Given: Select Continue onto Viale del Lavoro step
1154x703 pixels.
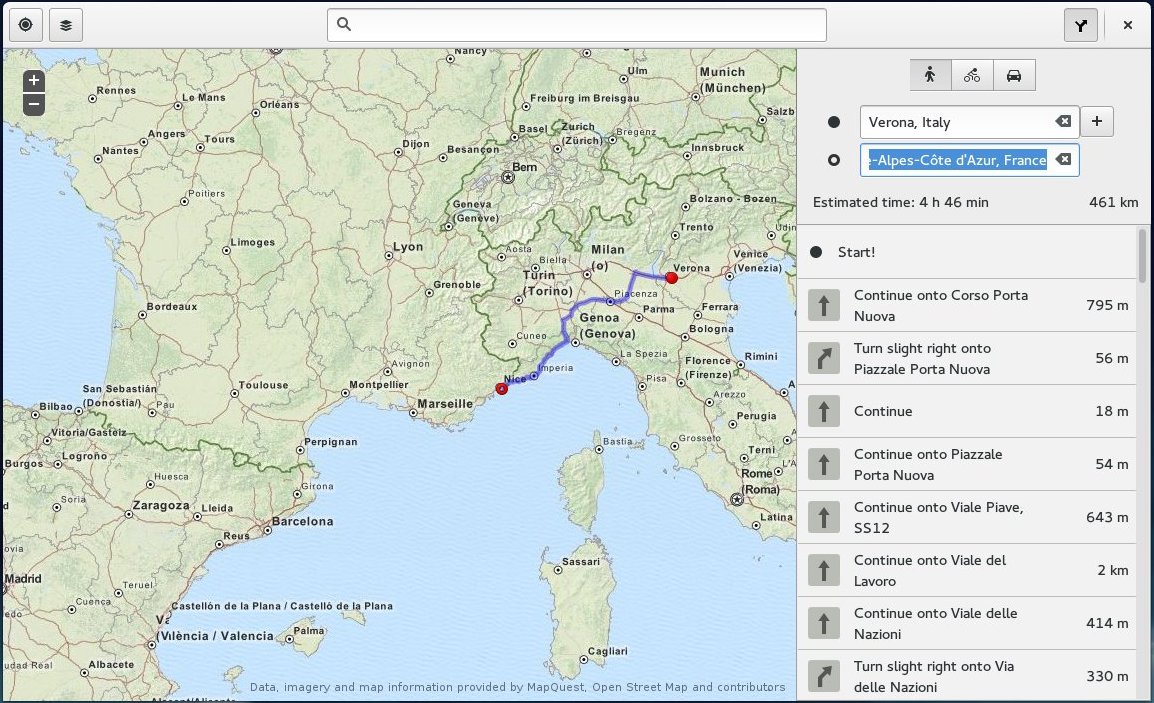Looking at the screenshot, I should point(966,570).
